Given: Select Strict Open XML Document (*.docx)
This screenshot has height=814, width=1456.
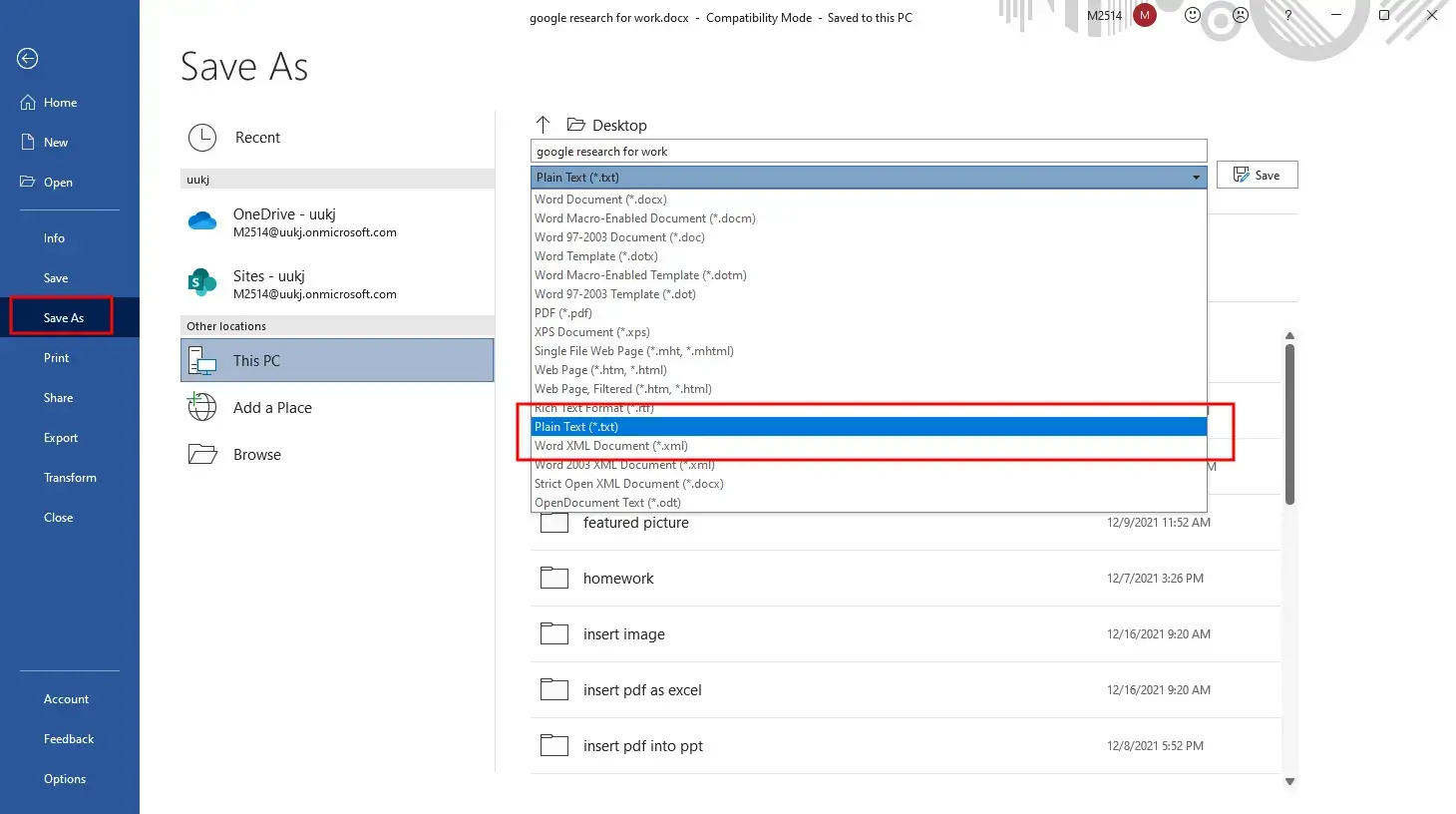Looking at the screenshot, I should coord(869,484).
